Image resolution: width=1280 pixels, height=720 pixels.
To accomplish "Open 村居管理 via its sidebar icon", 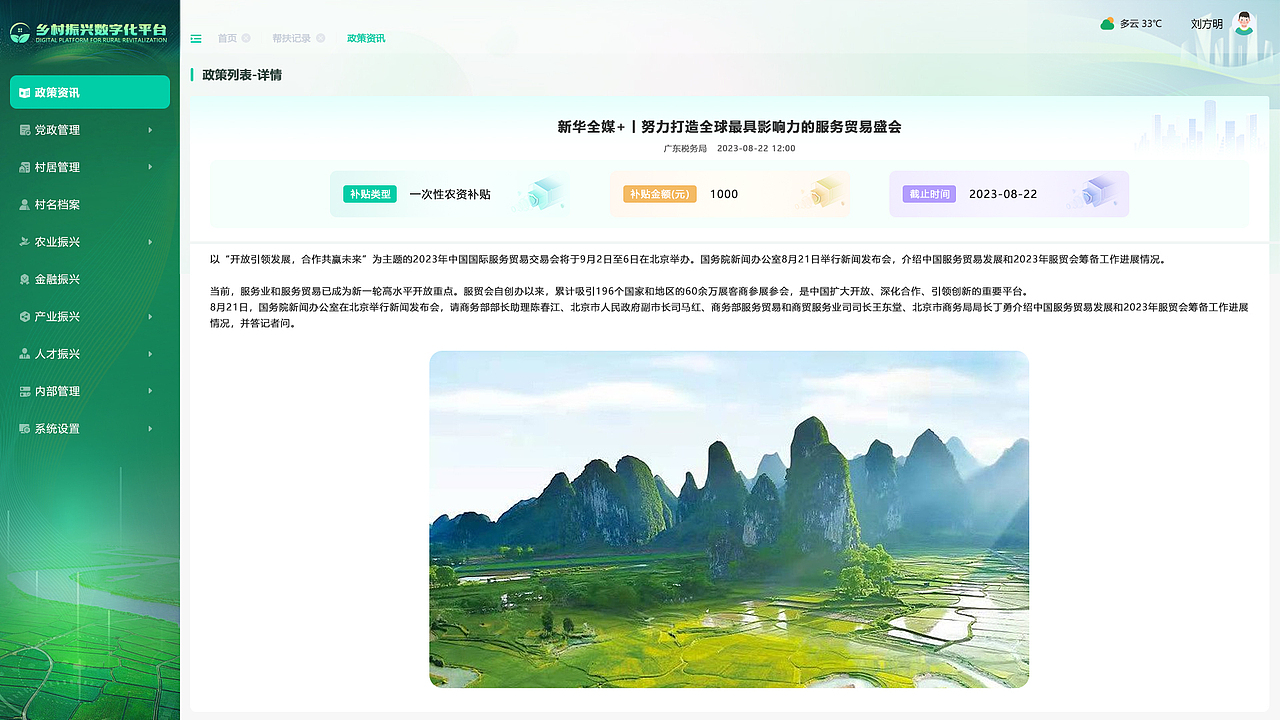I will tap(24, 167).
